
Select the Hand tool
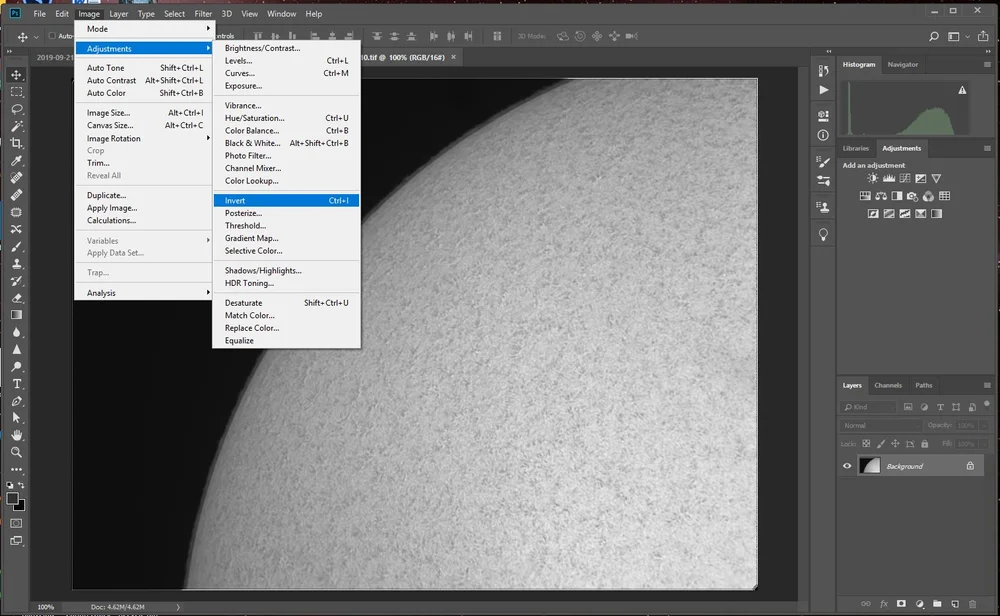(x=17, y=435)
